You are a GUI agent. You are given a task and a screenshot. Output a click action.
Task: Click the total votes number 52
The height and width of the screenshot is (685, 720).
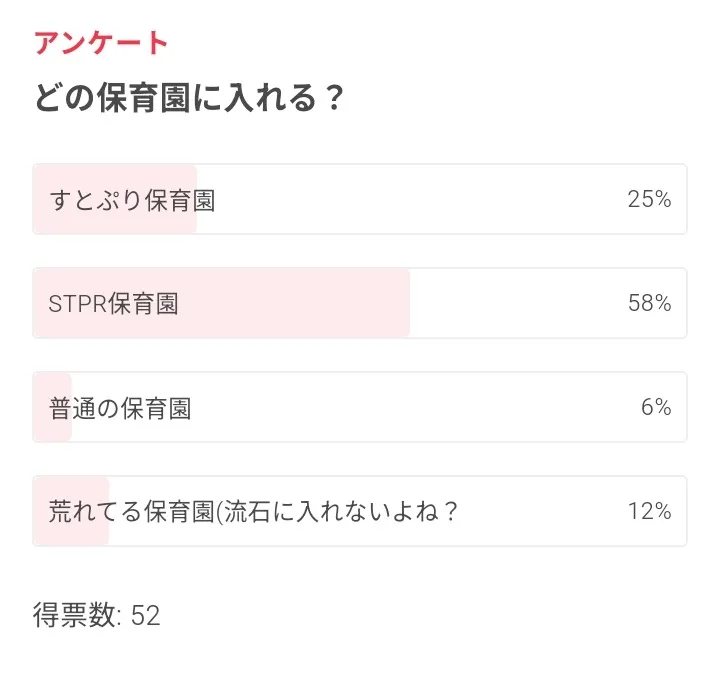pos(146,615)
